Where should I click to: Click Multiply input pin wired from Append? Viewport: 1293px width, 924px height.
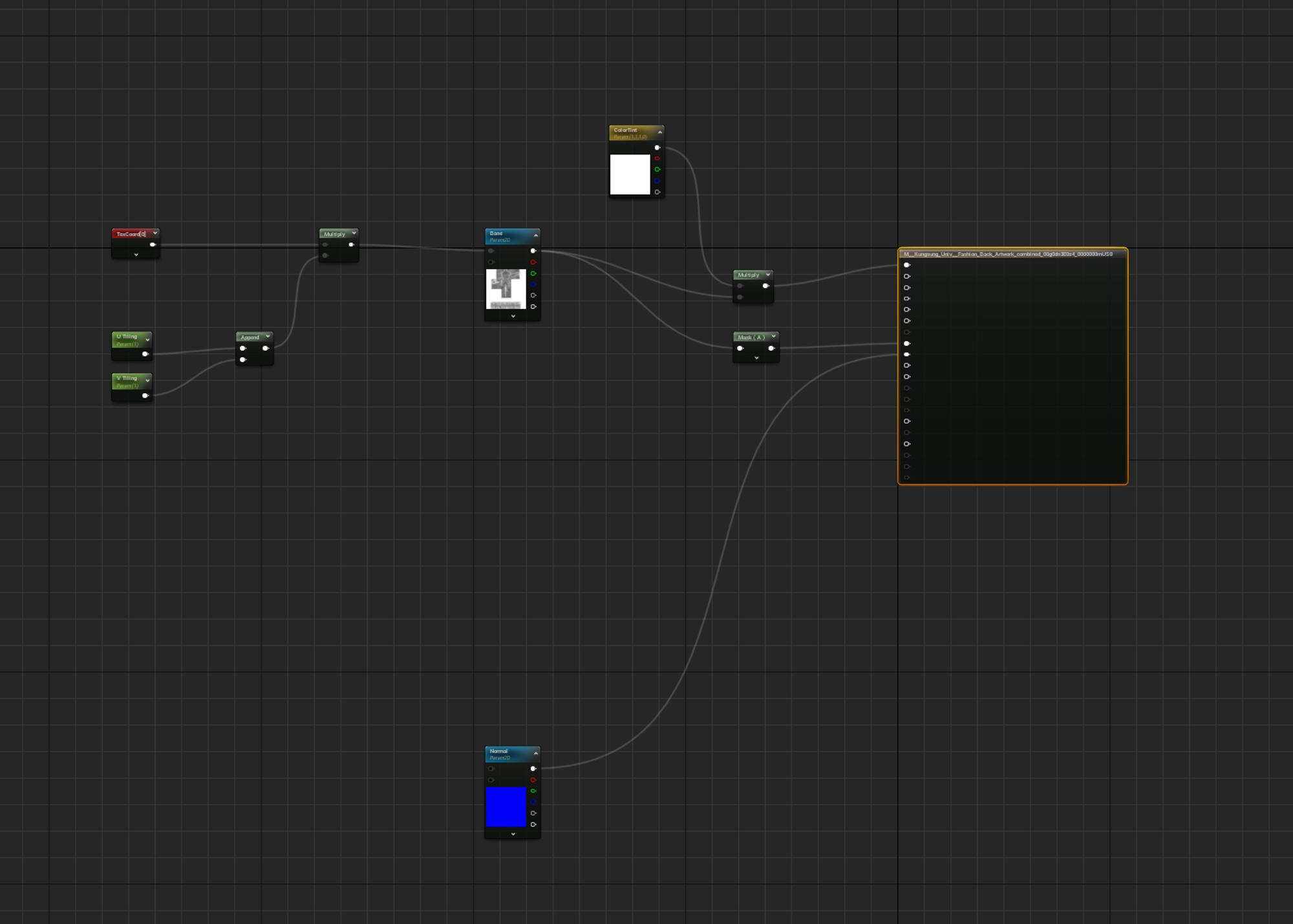(325, 256)
